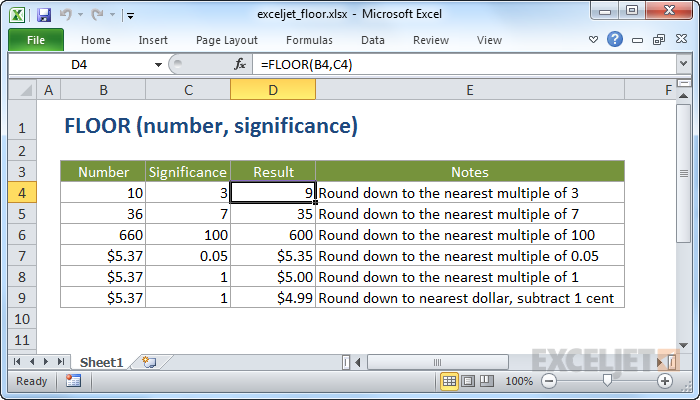
Task: Open Excel Help question mark icon
Action: pyautogui.click(x=615, y=40)
